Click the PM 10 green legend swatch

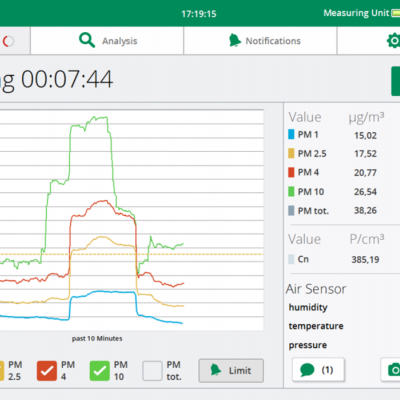point(291,192)
